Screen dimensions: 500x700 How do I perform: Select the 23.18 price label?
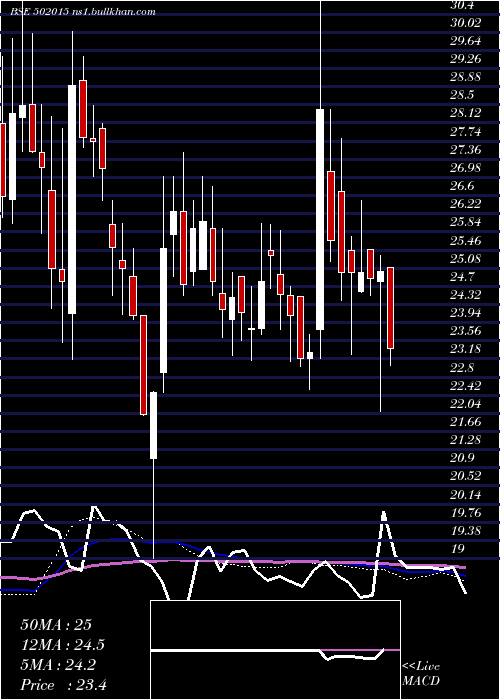tap(466, 349)
